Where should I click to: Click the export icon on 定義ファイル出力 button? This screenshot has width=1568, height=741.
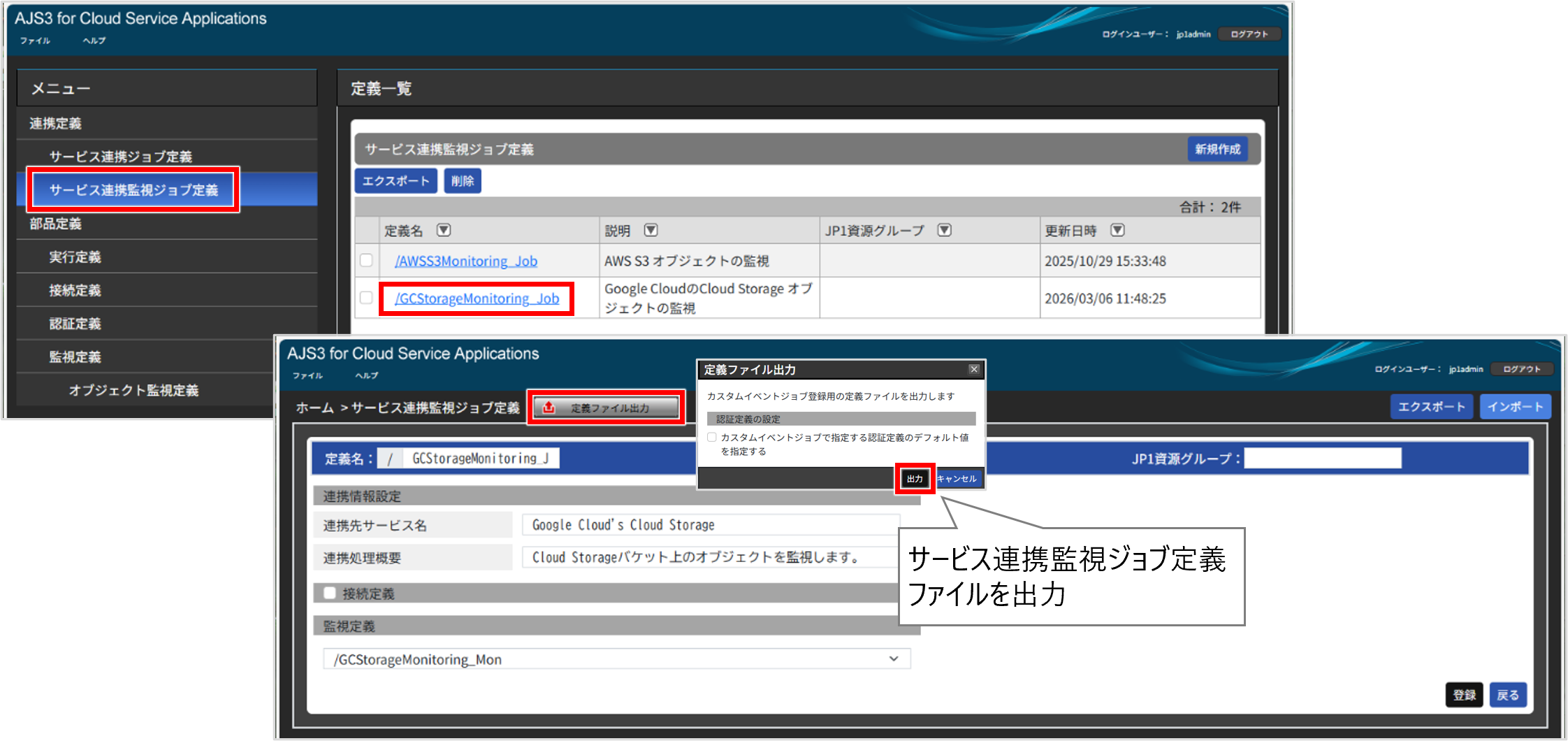point(549,408)
